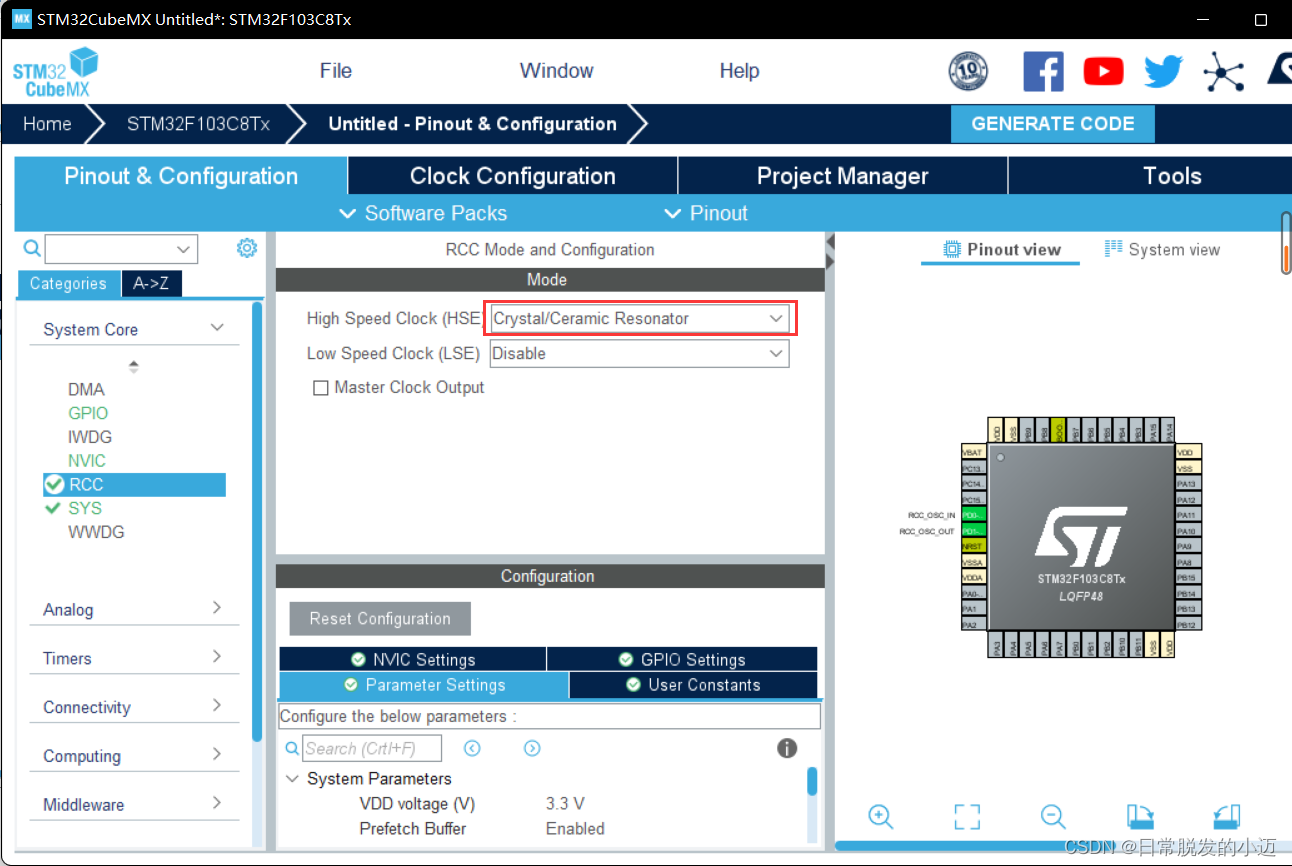The width and height of the screenshot is (1292, 866).
Task: Select the A->Z sorting tab
Action: [x=151, y=284]
